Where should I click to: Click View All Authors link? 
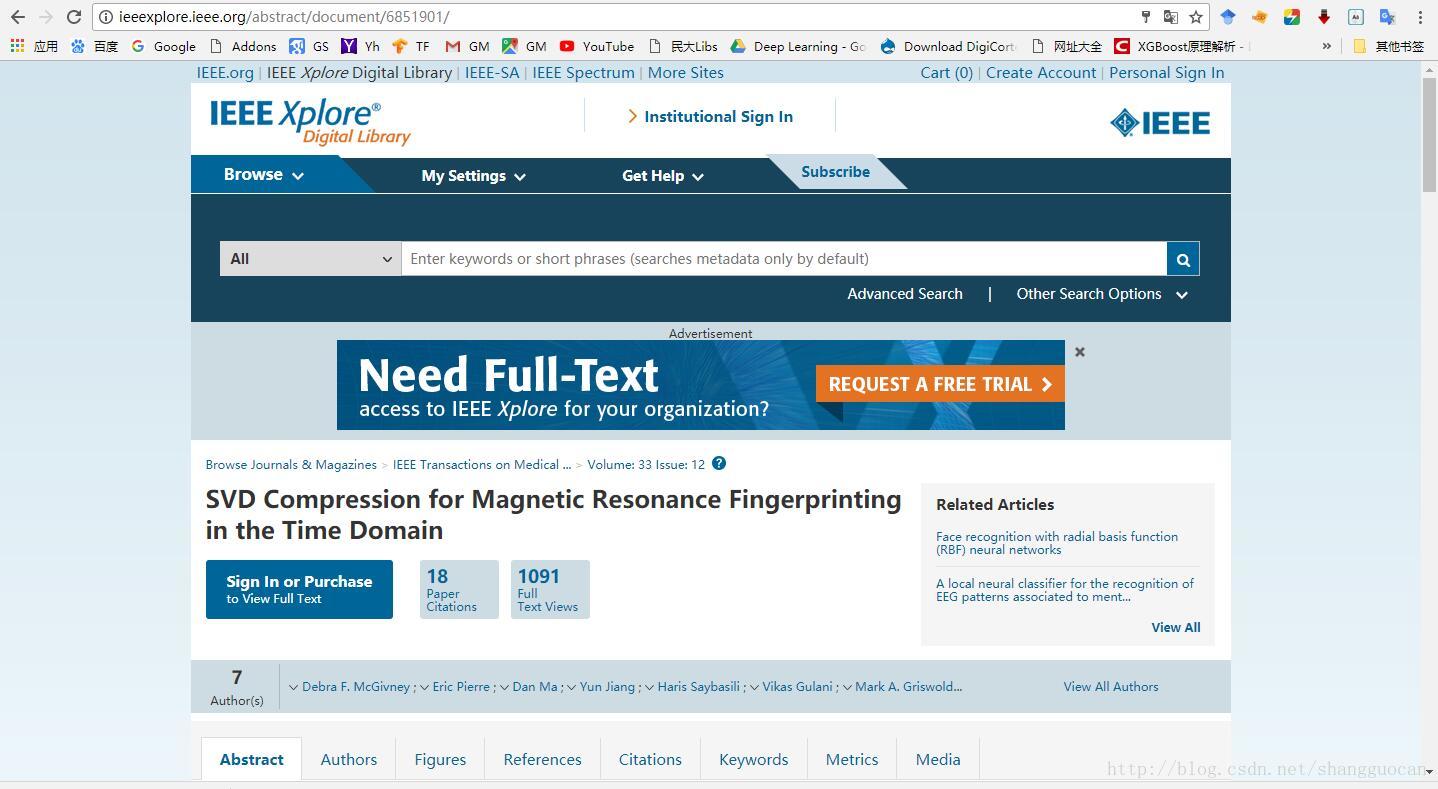1111,686
